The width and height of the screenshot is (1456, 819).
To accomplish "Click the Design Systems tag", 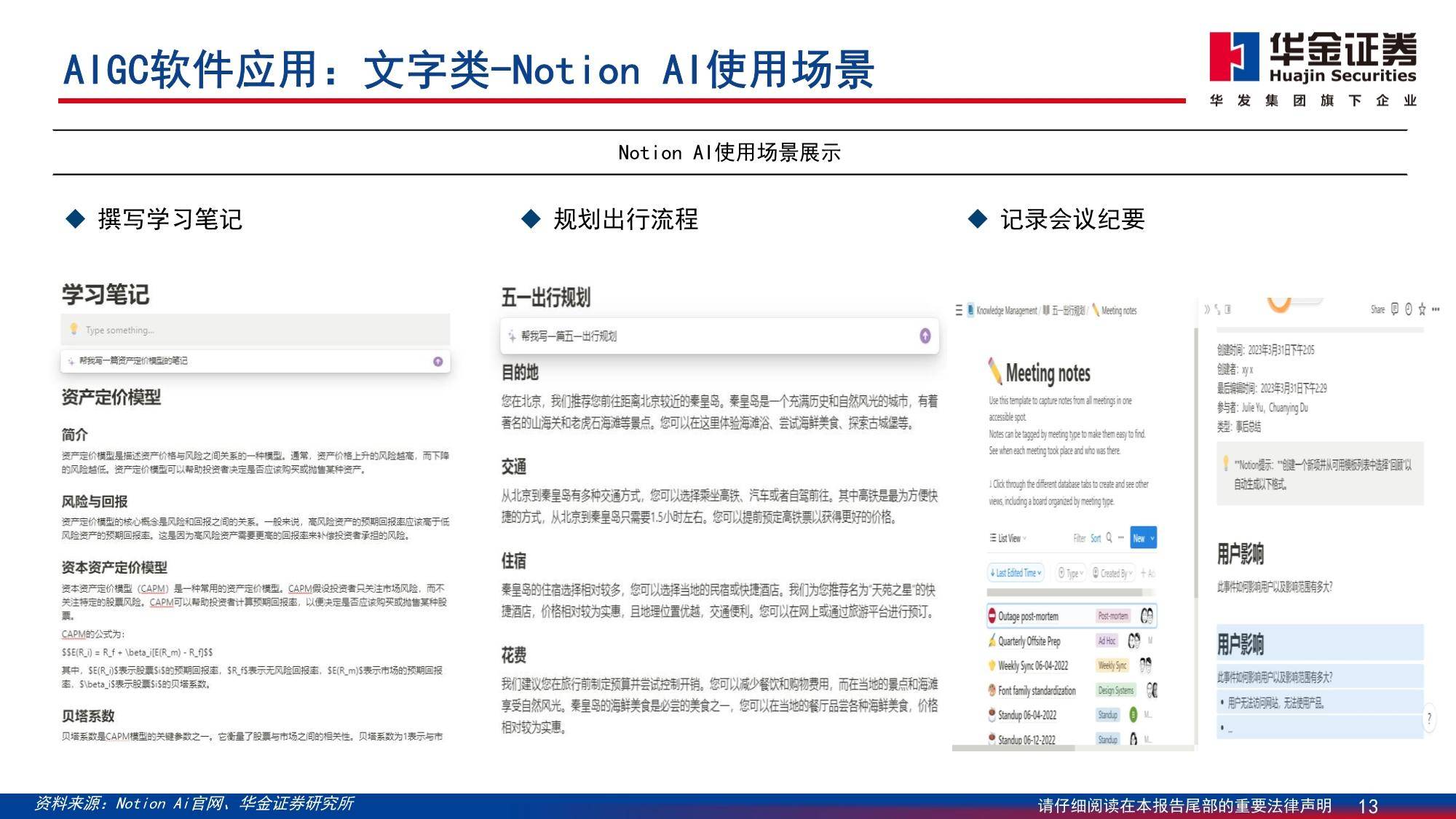I will point(1116,690).
